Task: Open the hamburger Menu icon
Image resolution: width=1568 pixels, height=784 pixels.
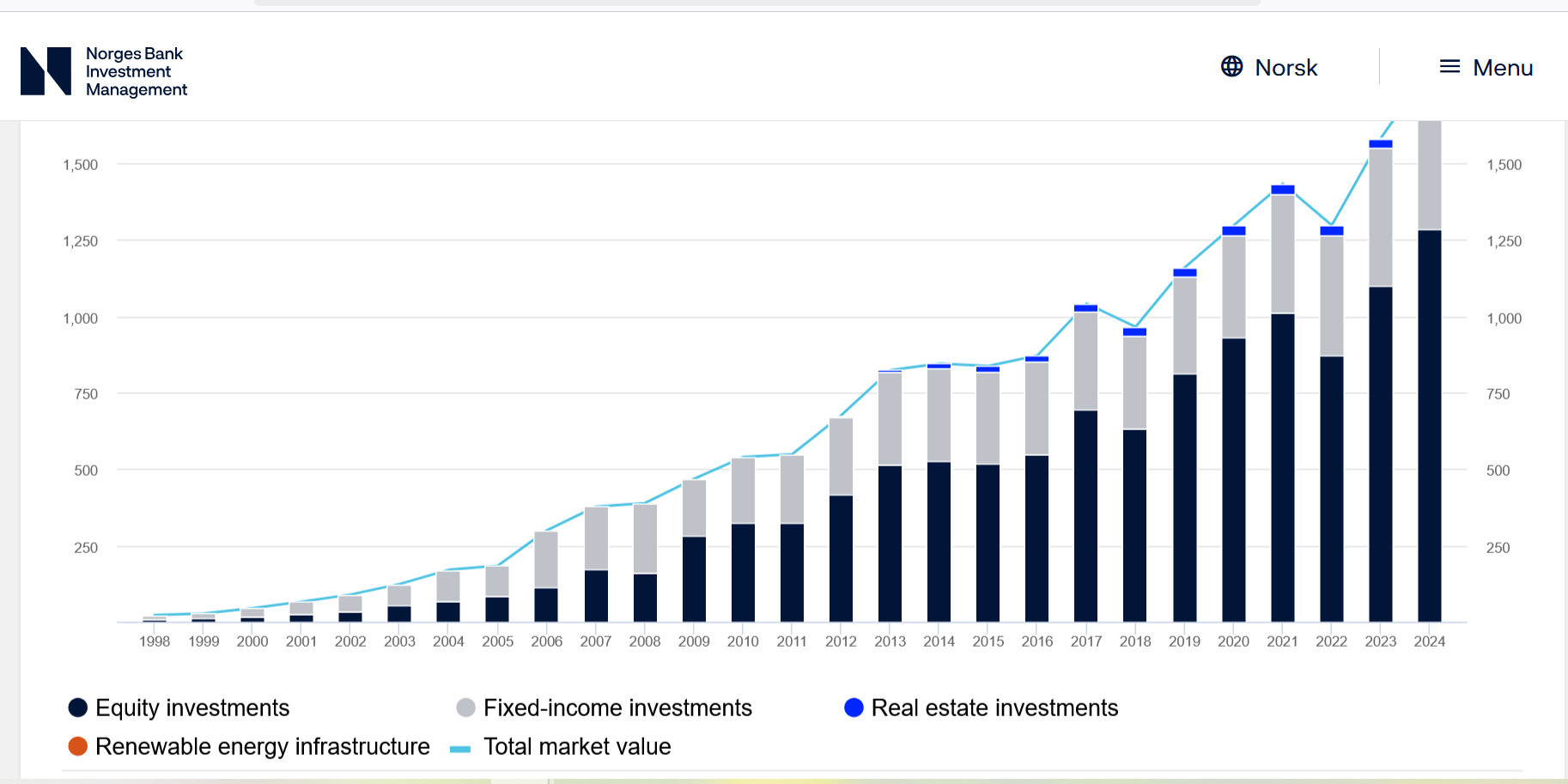Action: click(1449, 66)
